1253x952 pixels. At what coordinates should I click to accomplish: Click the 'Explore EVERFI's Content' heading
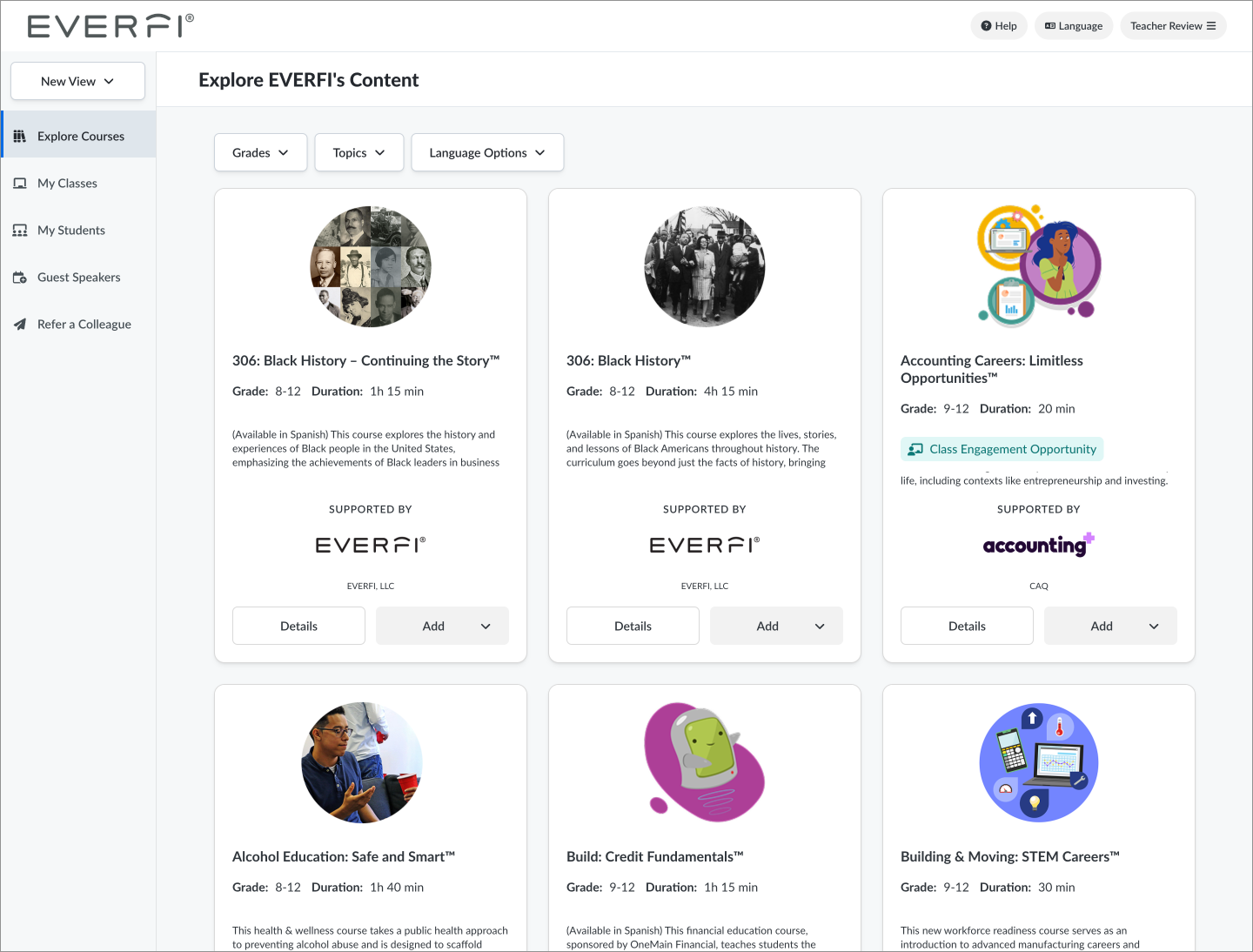309,80
